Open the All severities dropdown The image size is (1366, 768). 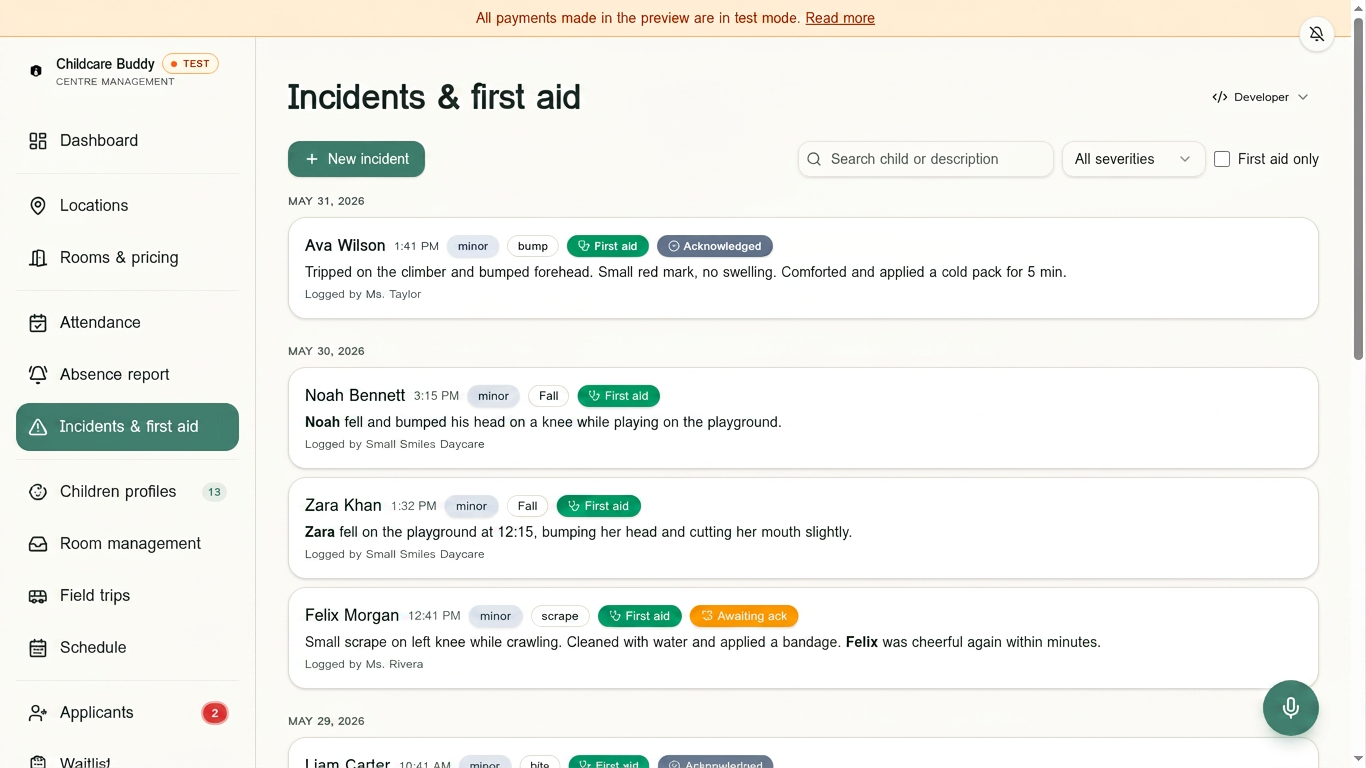pyautogui.click(x=1133, y=159)
